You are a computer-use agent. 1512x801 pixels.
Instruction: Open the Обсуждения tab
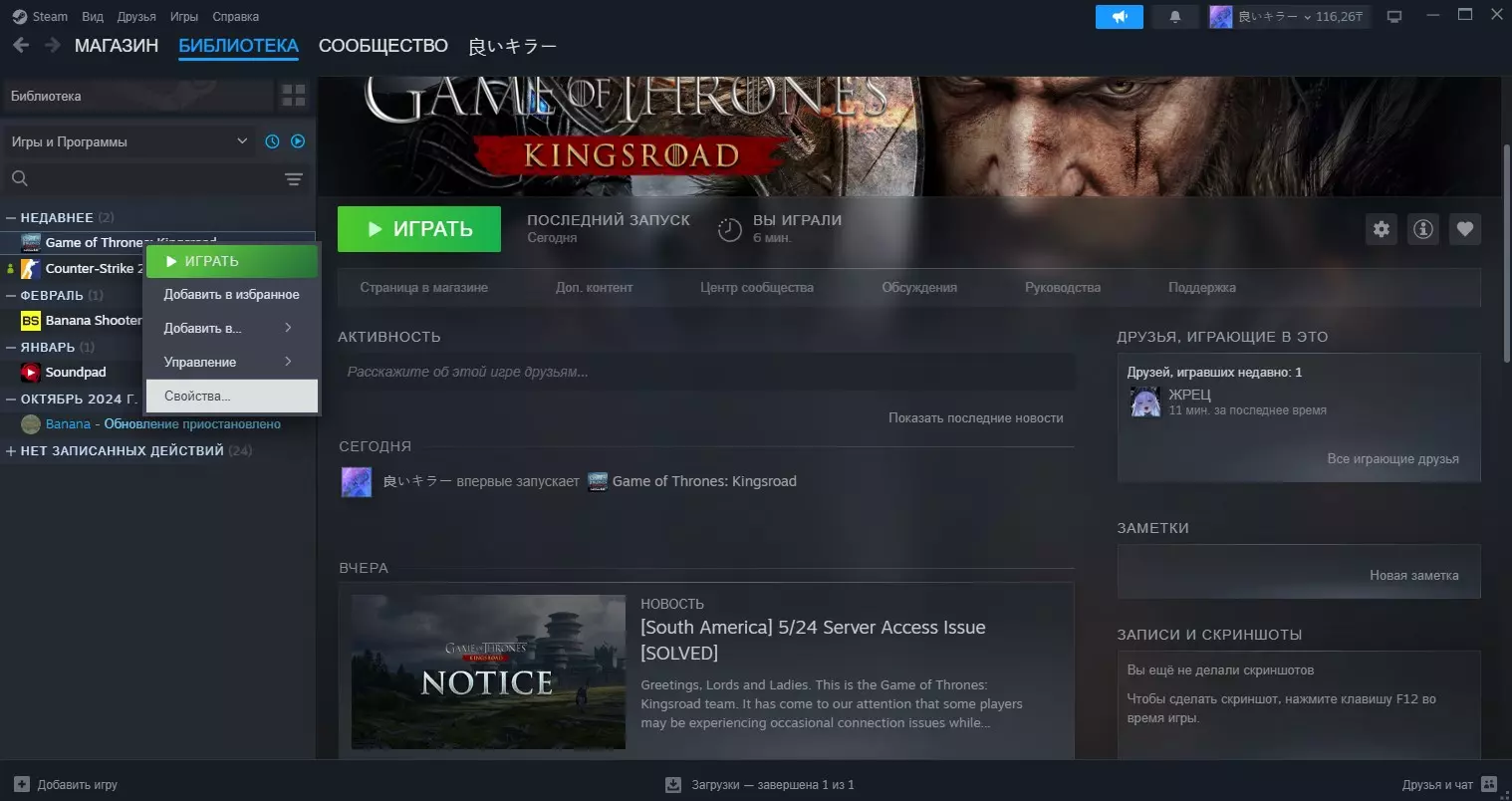[919, 288]
